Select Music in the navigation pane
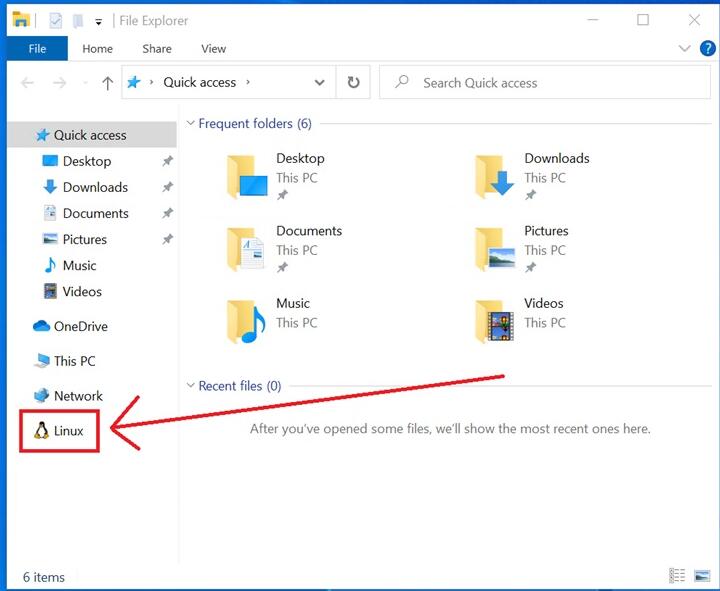720x591 pixels. [79, 265]
